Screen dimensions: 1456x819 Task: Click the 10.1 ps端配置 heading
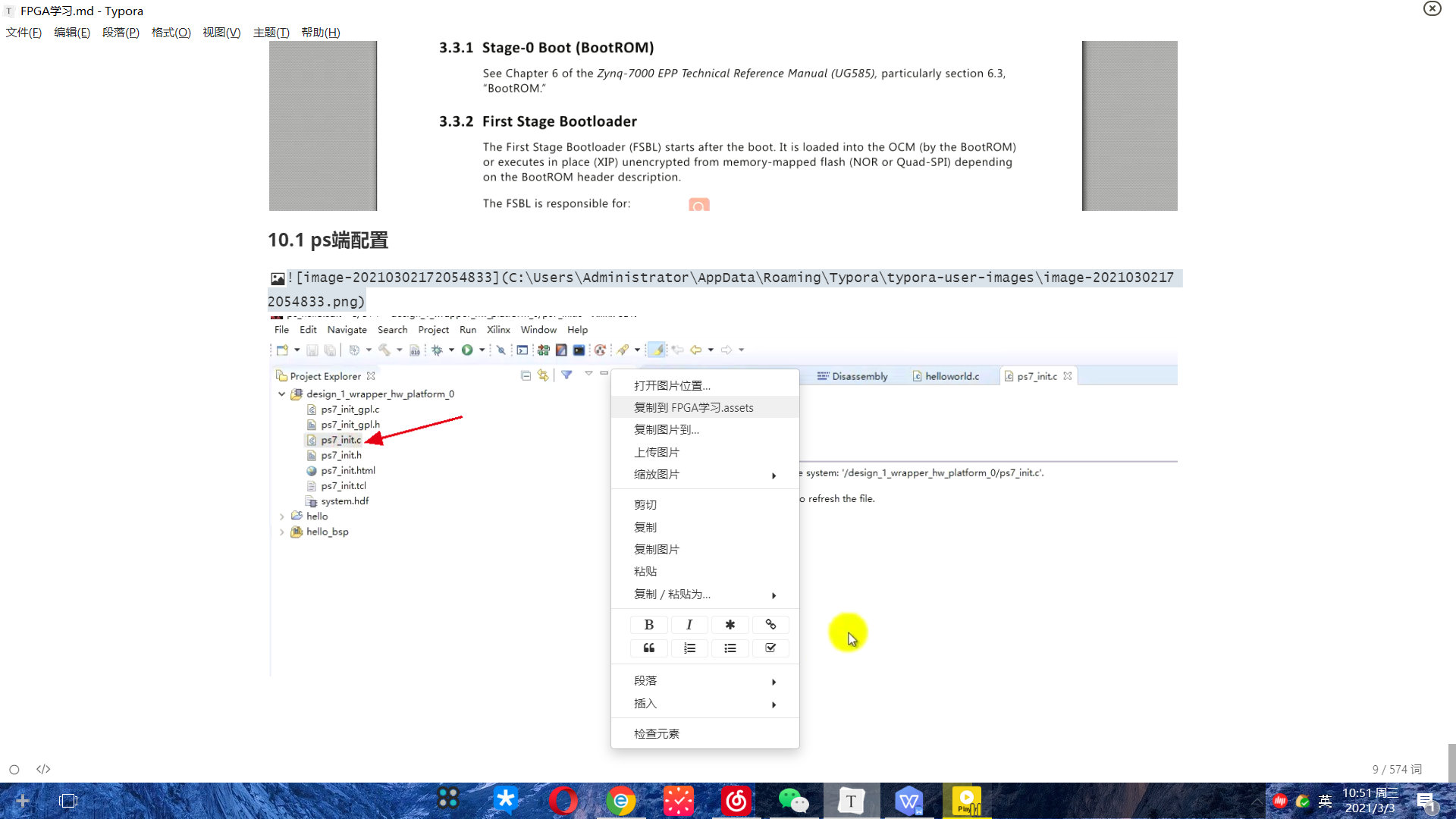tap(328, 240)
